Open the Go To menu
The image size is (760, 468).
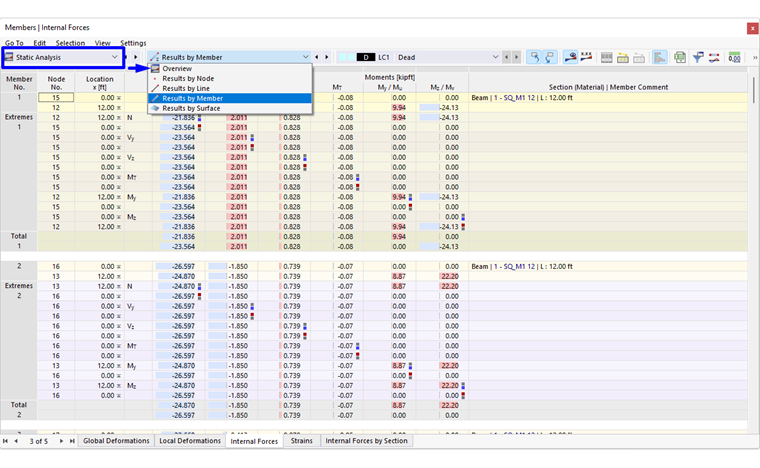[x=14, y=43]
